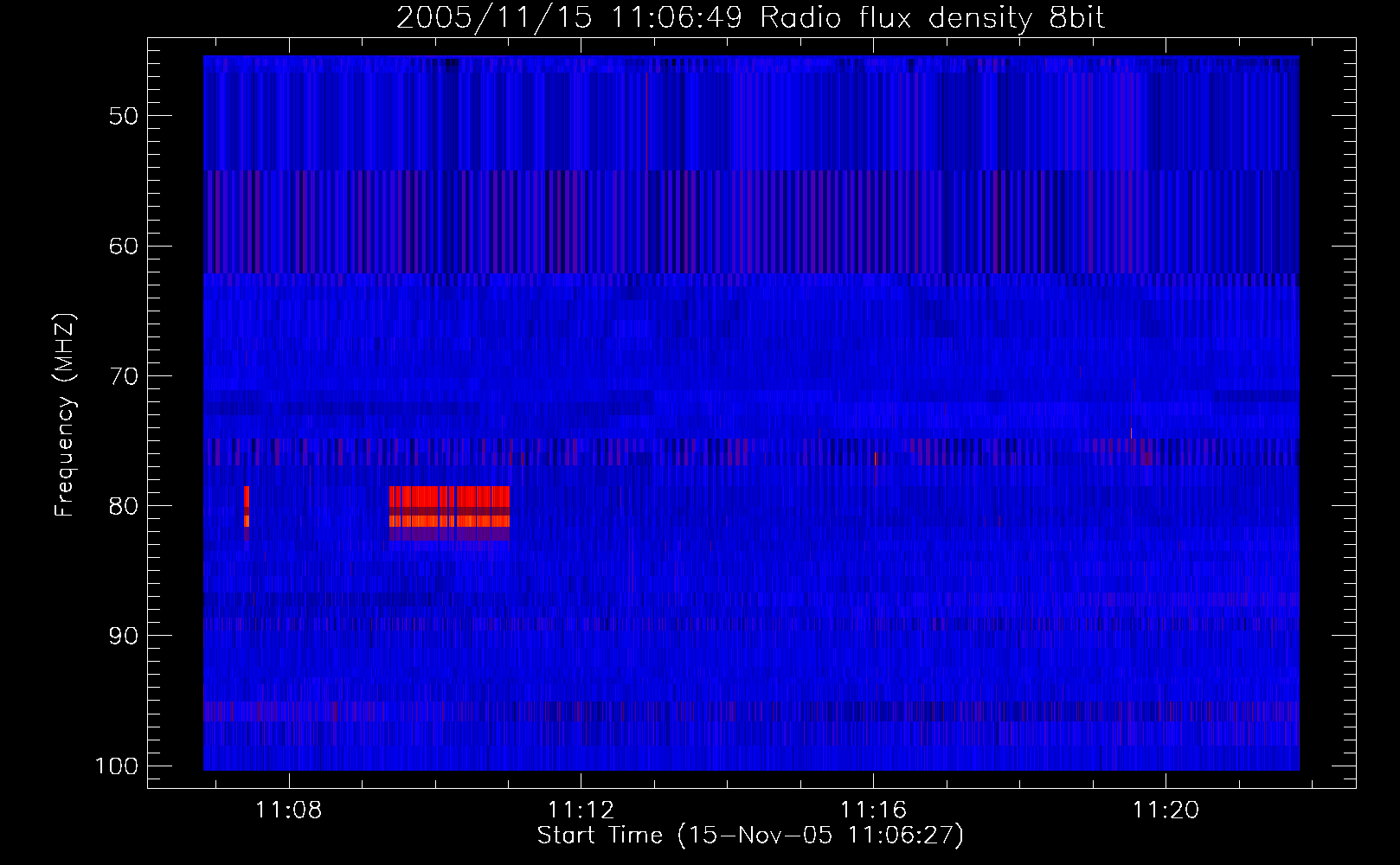The width and height of the screenshot is (1400, 865).
Task: Click the plot title '2005/11/15 11:06:49 Radio flux density 8bit'
Action: 750,17
